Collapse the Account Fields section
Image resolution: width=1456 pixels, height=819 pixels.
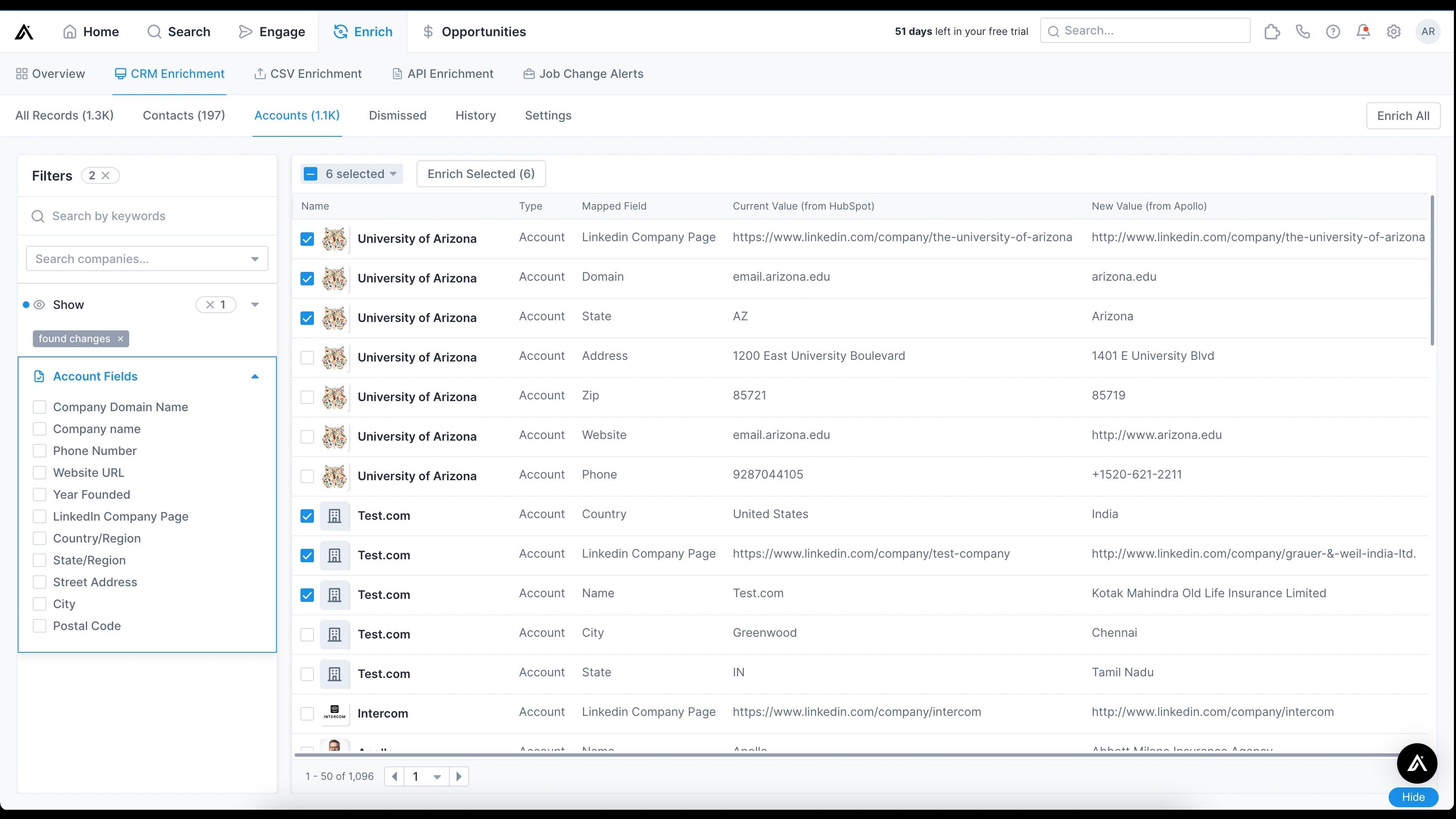[255, 376]
